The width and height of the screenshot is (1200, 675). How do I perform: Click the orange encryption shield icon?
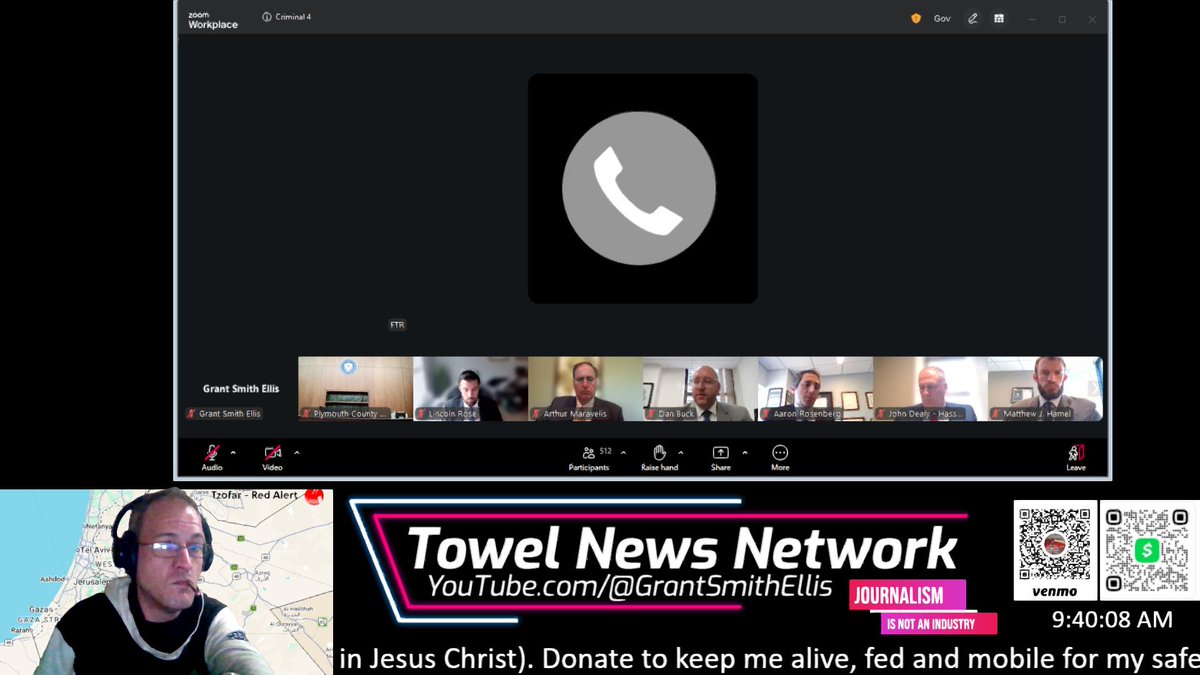pos(915,18)
